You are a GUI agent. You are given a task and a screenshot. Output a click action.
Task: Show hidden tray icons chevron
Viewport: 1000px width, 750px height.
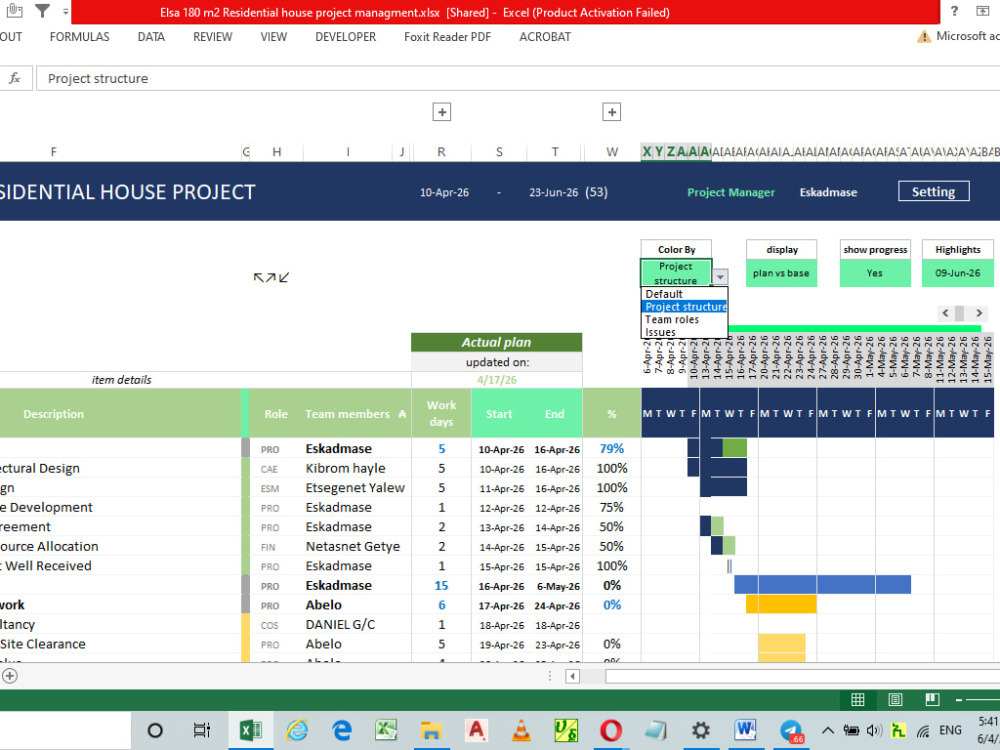[x=828, y=731]
